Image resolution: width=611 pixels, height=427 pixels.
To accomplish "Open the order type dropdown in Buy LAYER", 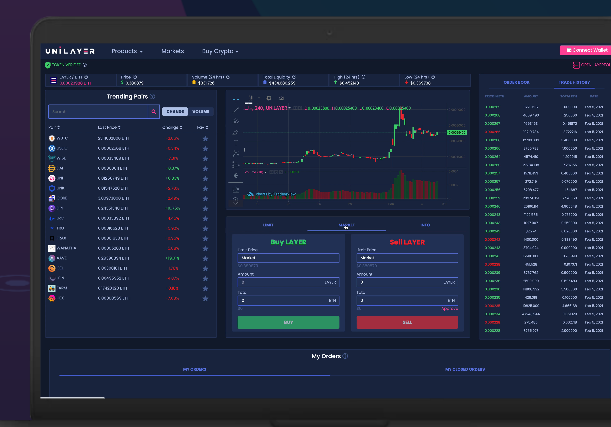I will pyautogui.click(x=287, y=257).
